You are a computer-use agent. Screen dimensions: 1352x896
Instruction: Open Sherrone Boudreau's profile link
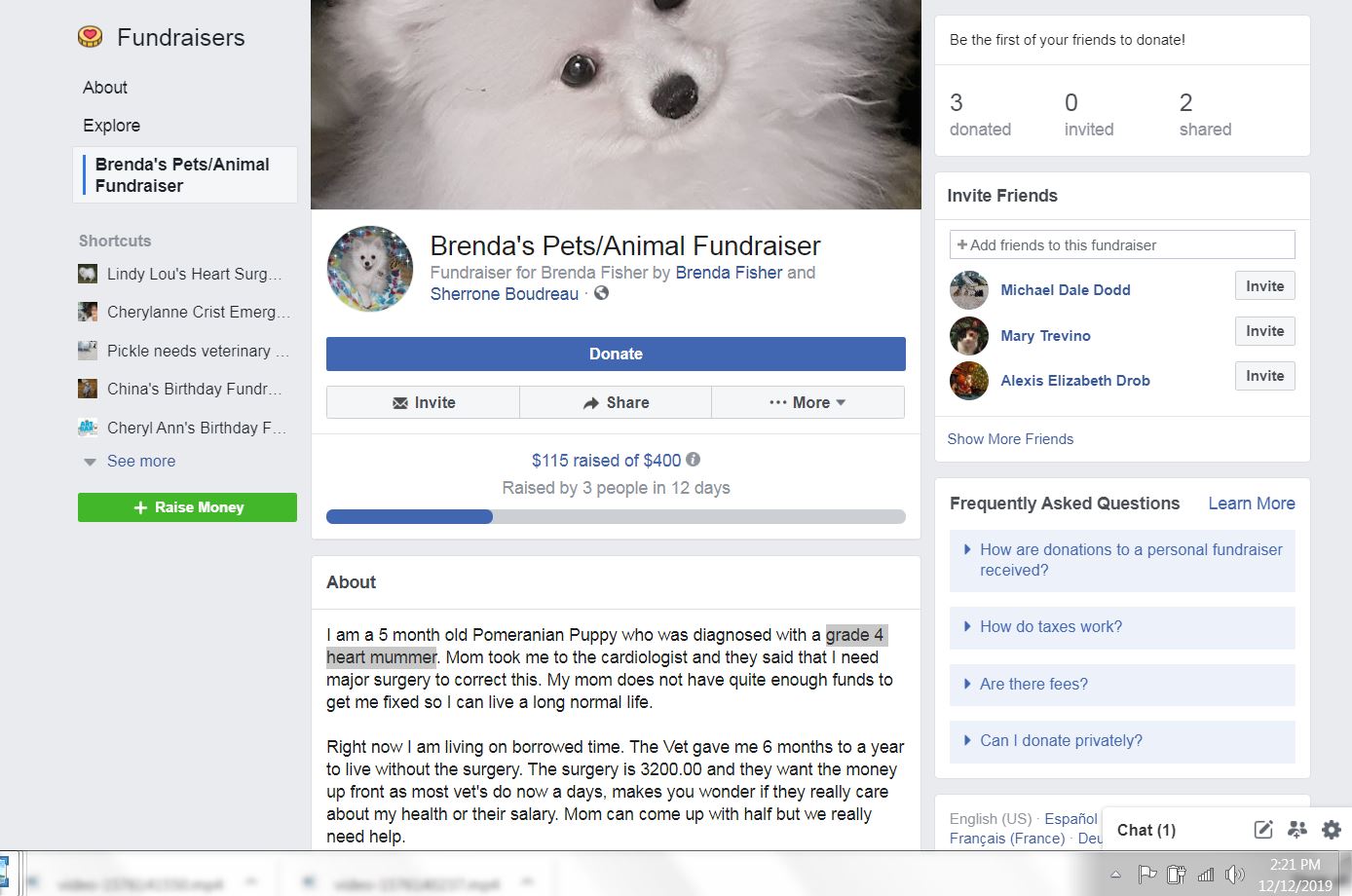(505, 294)
